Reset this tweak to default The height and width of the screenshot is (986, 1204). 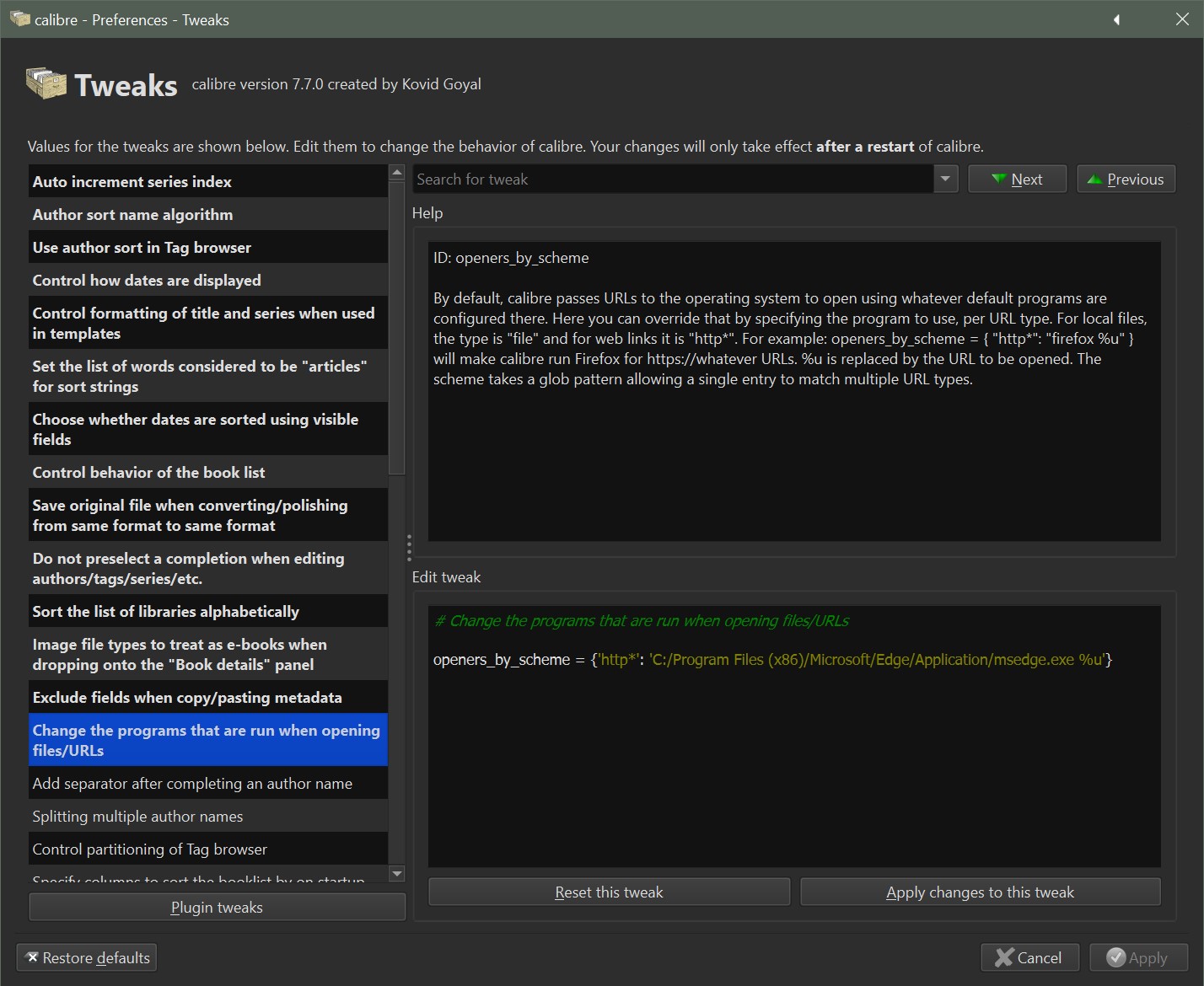(x=609, y=892)
